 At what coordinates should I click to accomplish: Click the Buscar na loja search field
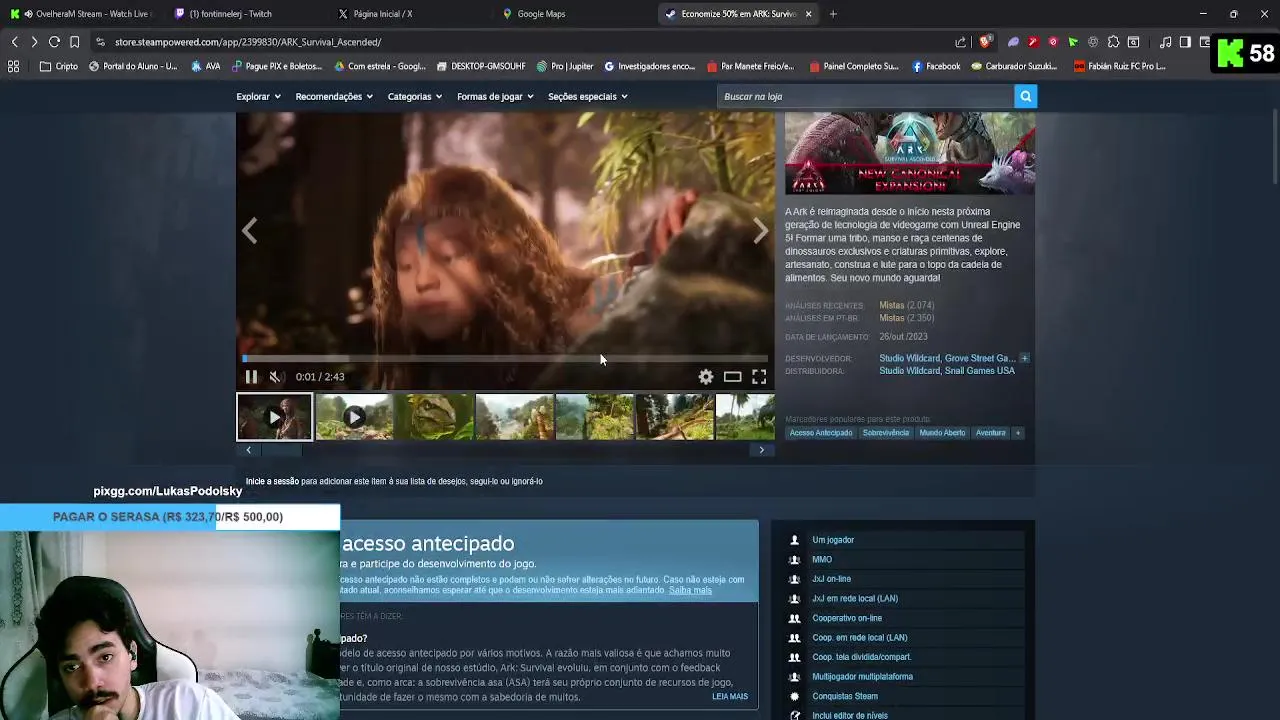(x=866, y=96)
